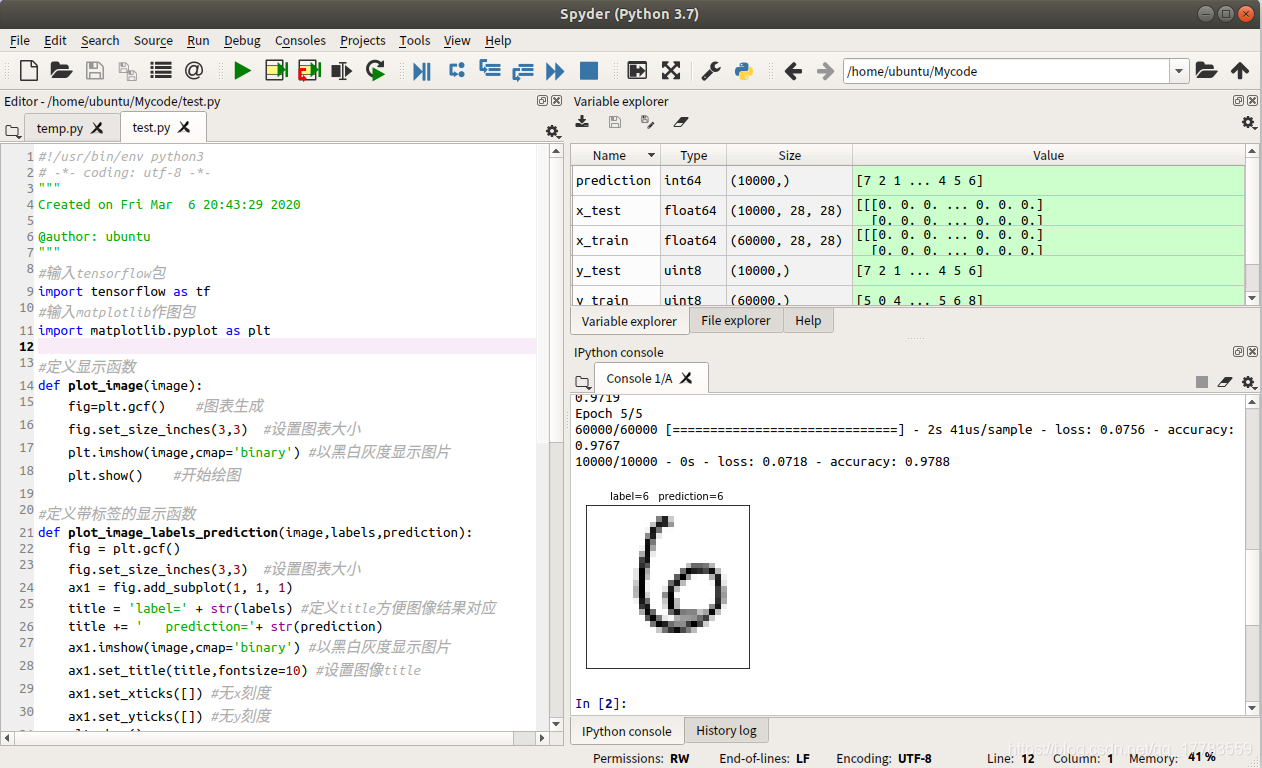The width and height of the screenshot is (1262, 768).
Task: Click the Re-run last script icon
Action: pos(375,71)
